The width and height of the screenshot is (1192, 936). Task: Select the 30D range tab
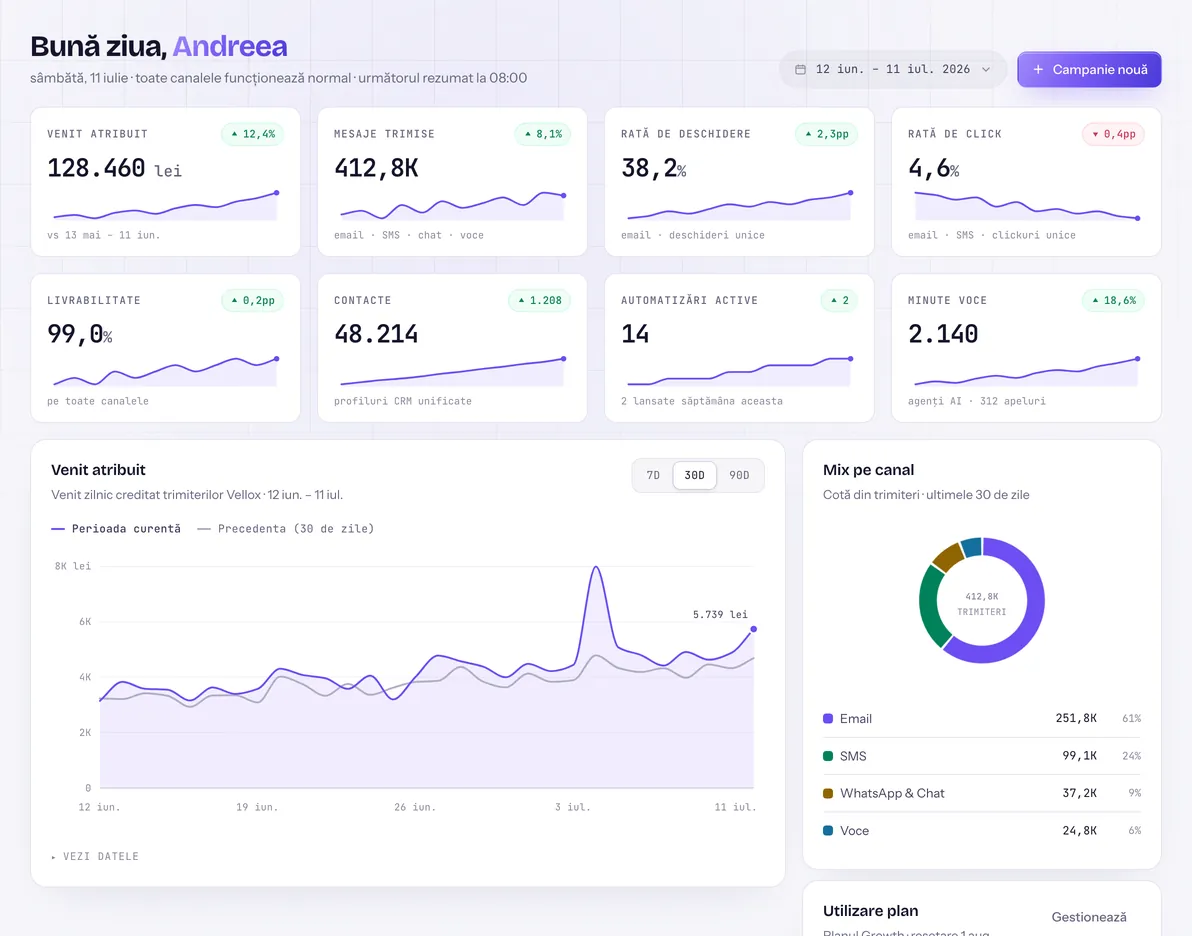click(x=694, y=475)
